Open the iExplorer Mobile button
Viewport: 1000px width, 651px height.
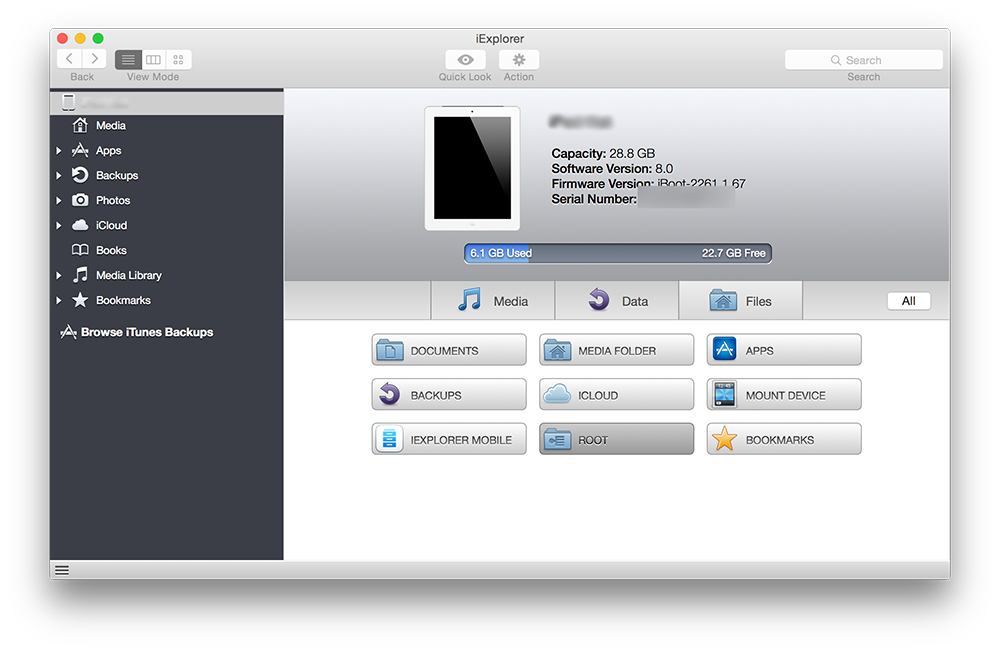[449, 440]
